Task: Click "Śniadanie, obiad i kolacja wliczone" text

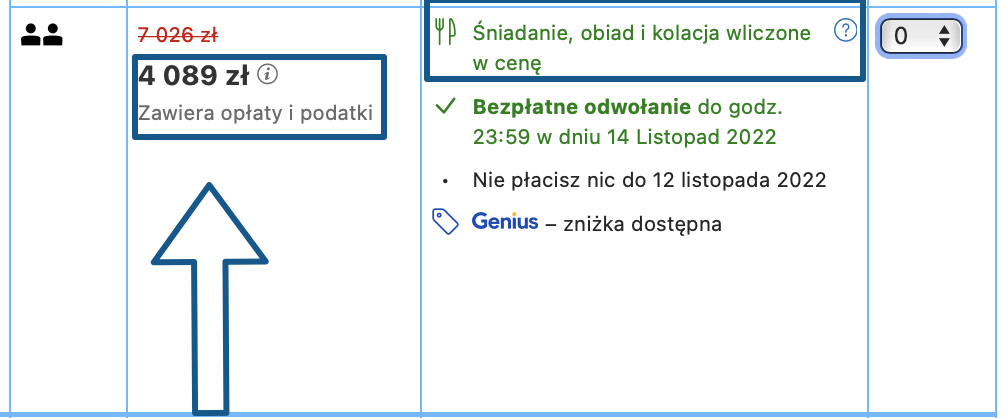Action: pyautogui.click(x=642, y=33)
